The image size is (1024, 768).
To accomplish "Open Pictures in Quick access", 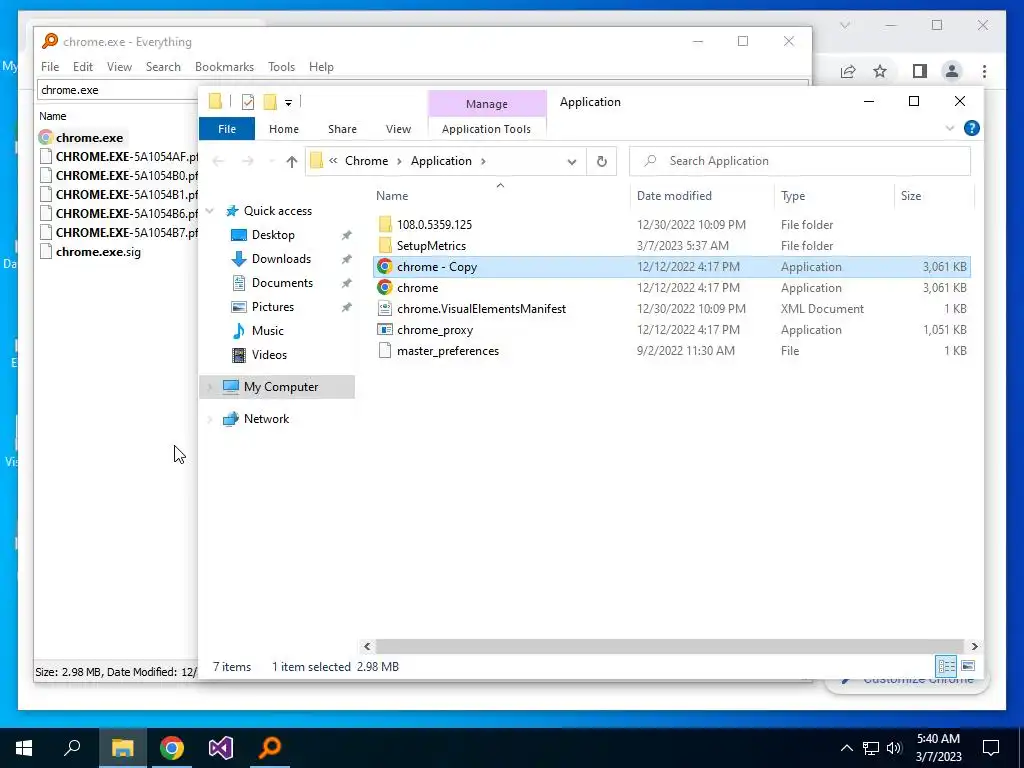I will [272, 307].
